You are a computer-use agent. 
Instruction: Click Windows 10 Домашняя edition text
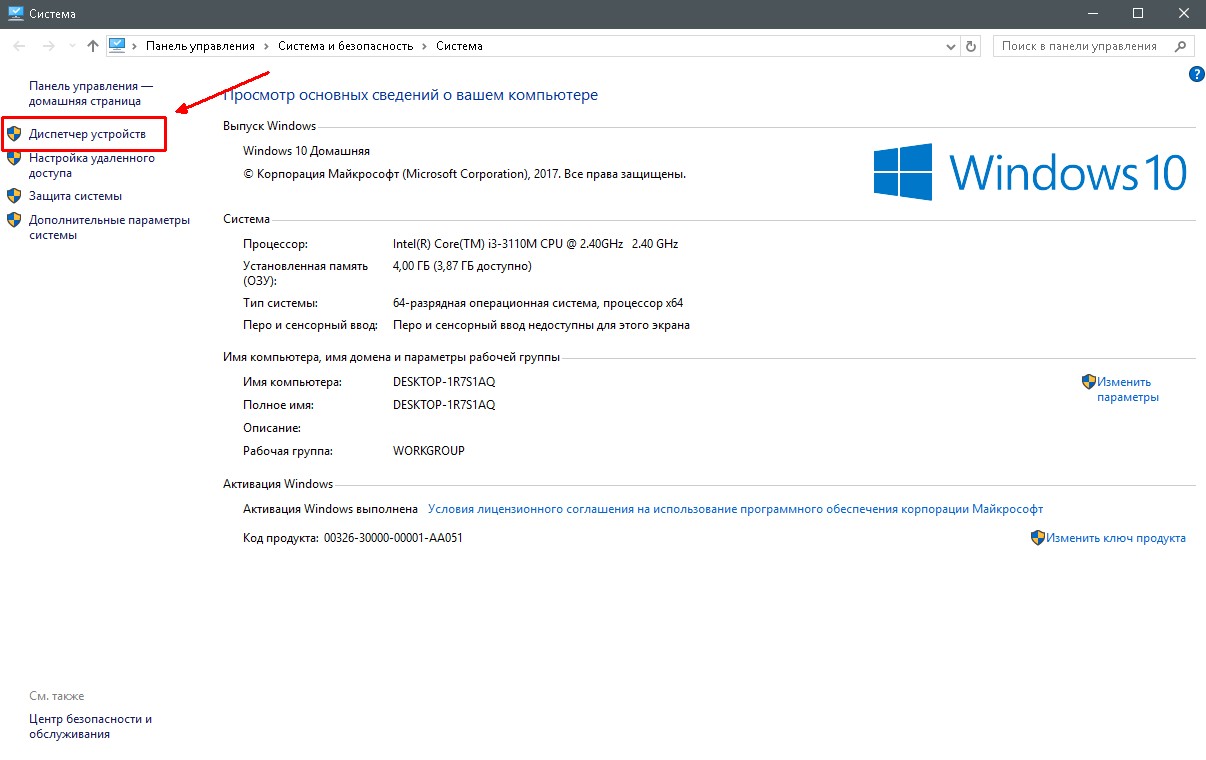click(307, 151)
